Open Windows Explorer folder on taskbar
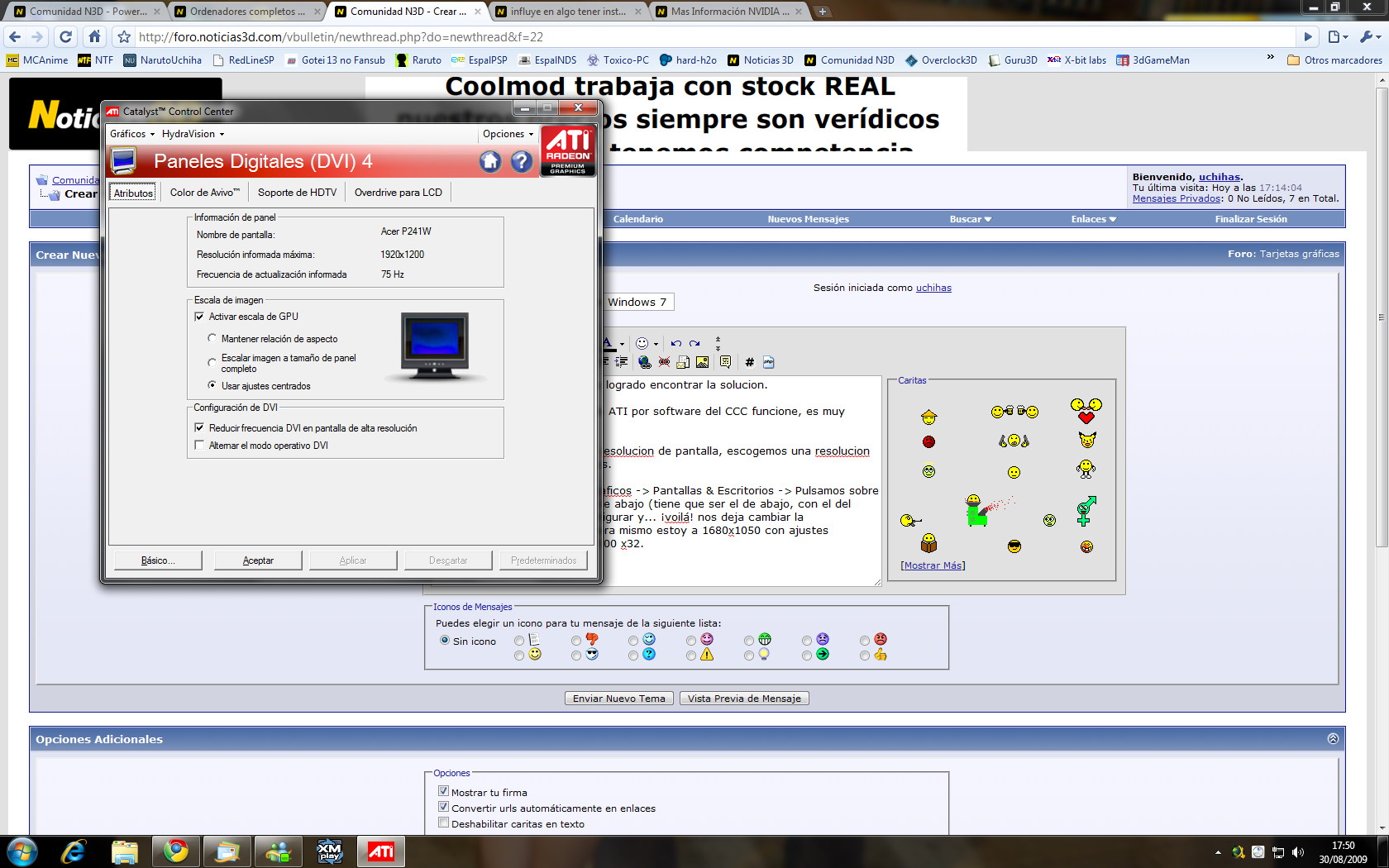 click(124, 851)
